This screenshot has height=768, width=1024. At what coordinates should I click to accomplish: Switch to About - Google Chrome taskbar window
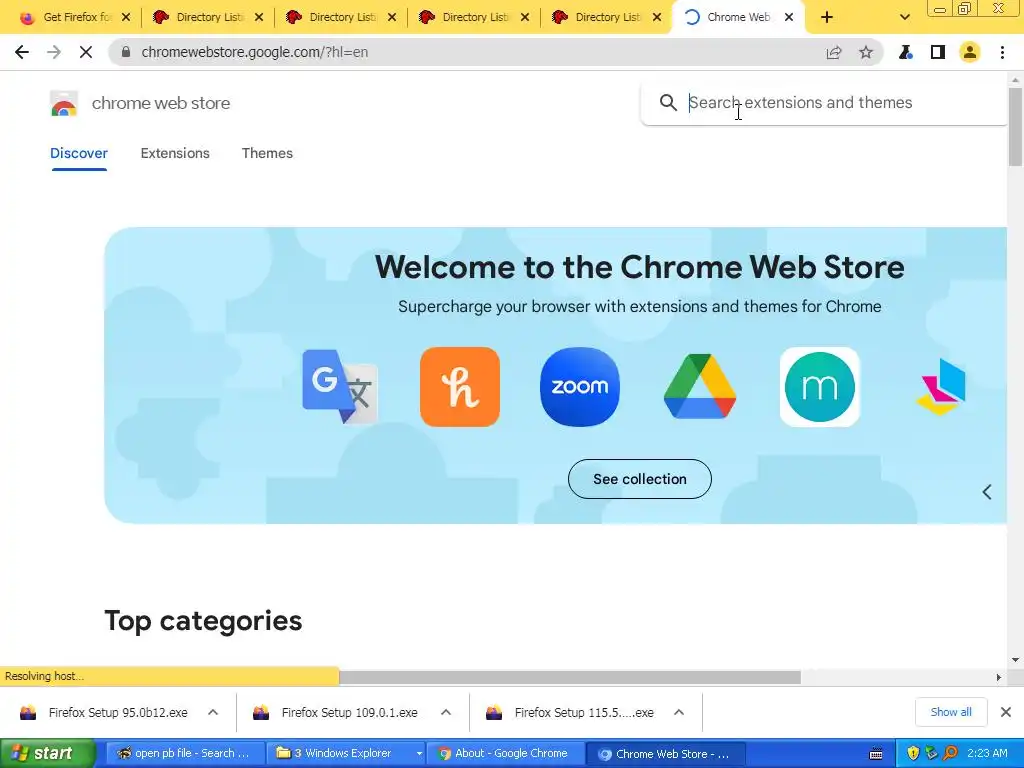504,754
